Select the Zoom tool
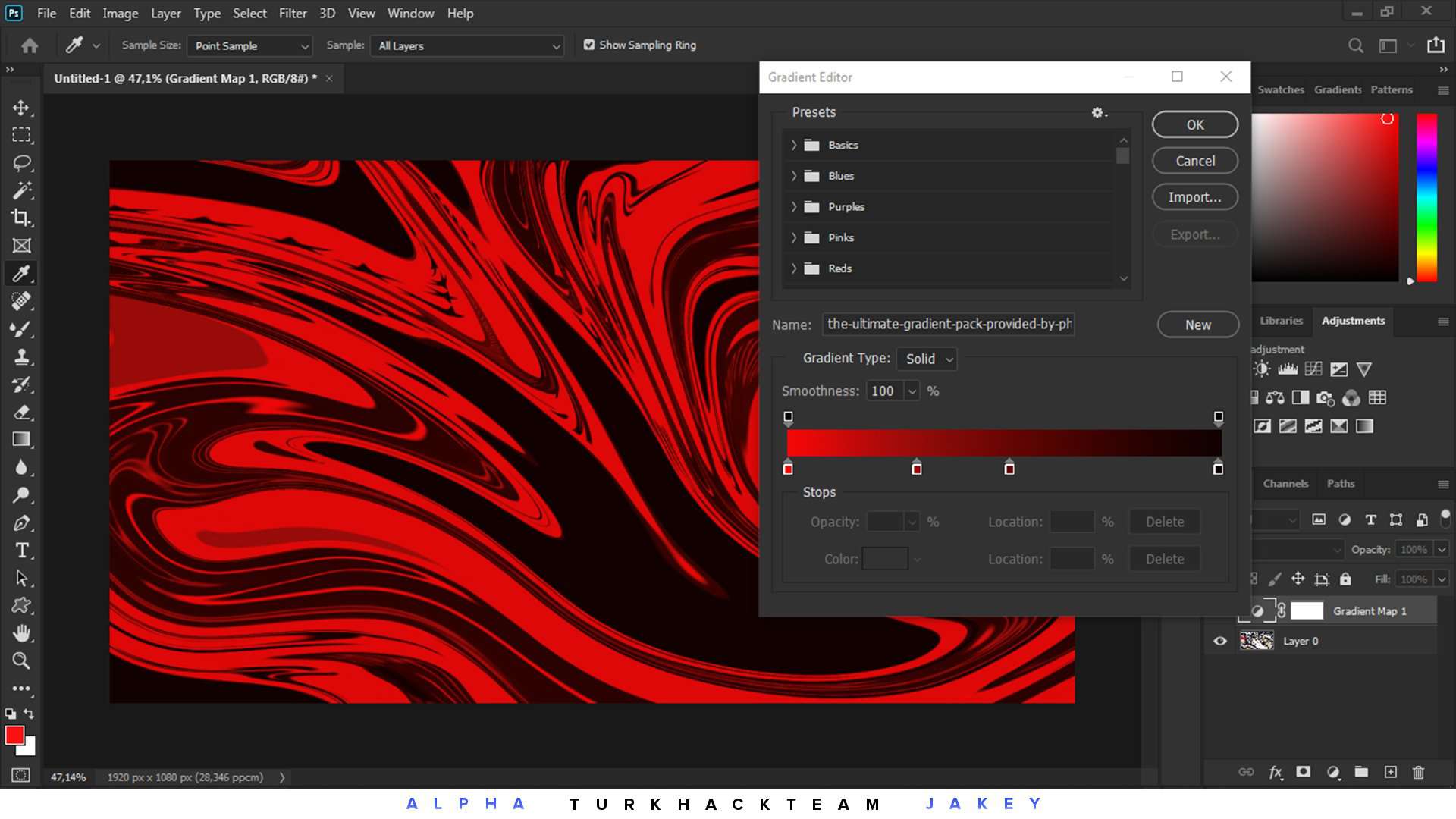This screenshot has width=1456, height=819. [x=21, y=661]
